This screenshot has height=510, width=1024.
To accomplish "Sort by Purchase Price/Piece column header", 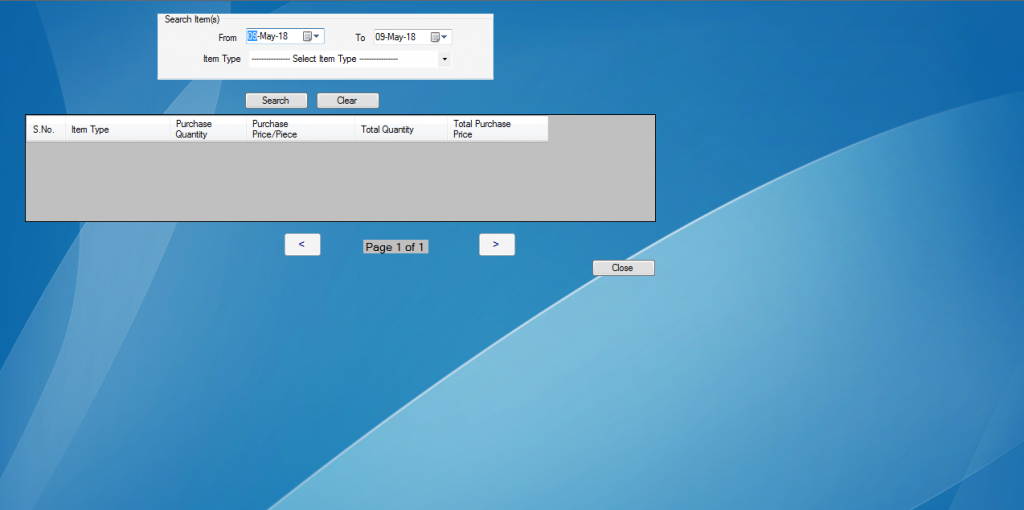I will pos(300,129).
